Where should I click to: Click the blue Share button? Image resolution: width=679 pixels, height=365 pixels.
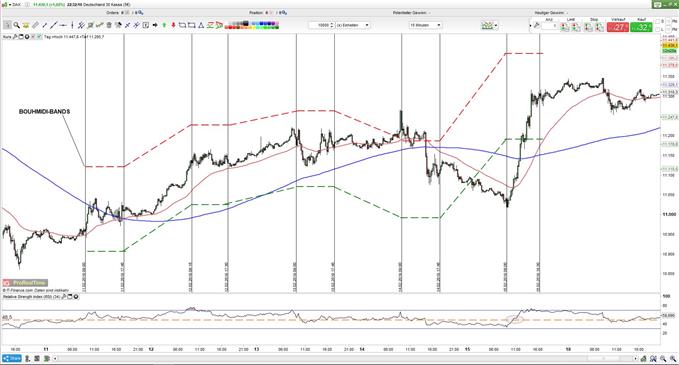click(12, 359)
